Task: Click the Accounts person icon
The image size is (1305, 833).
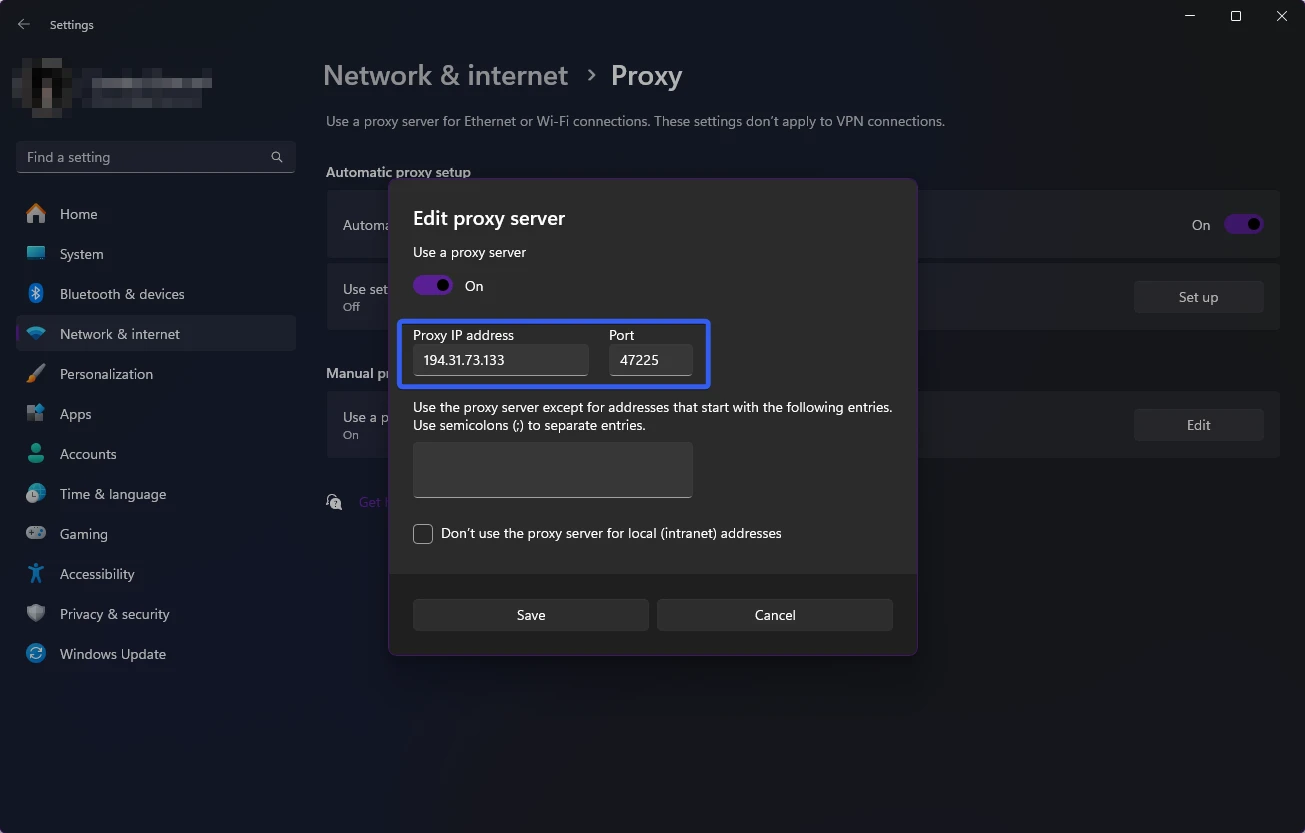Action: [x=36, y=454]
